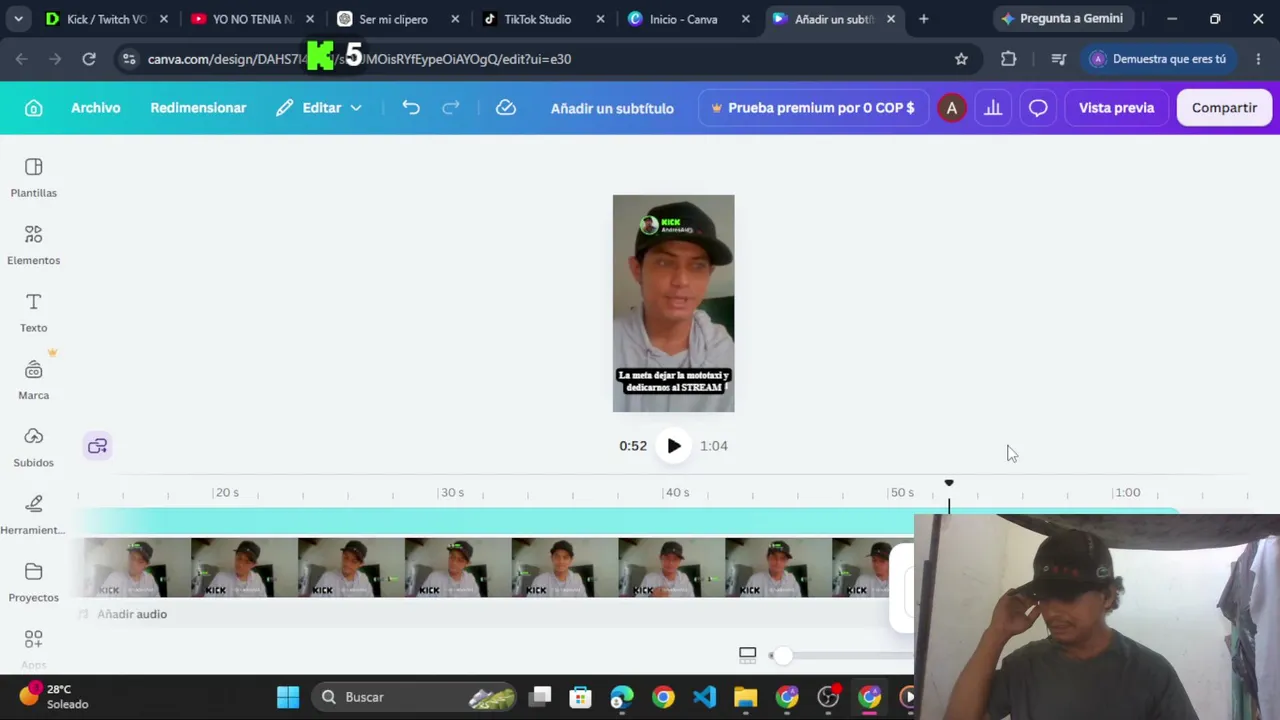Viewport: 1280px width, 720px height.
Task: Click the Demuestra que eres tú profile button
Action: [1158, 59]
